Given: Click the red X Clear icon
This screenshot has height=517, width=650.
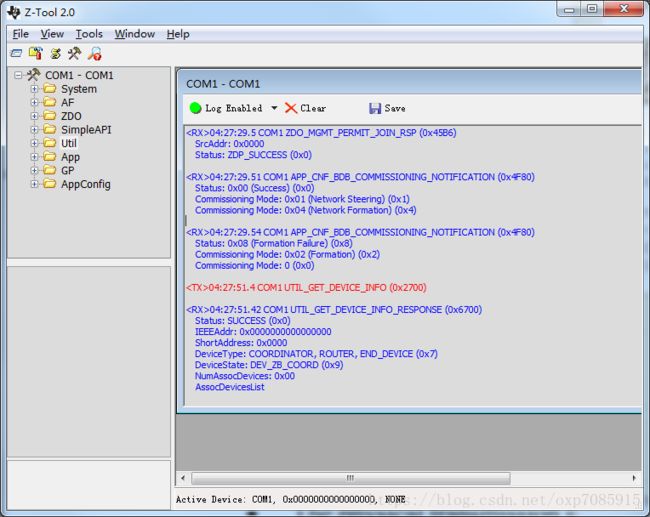Looking at the screenshot, I should [x=291, y=108].
